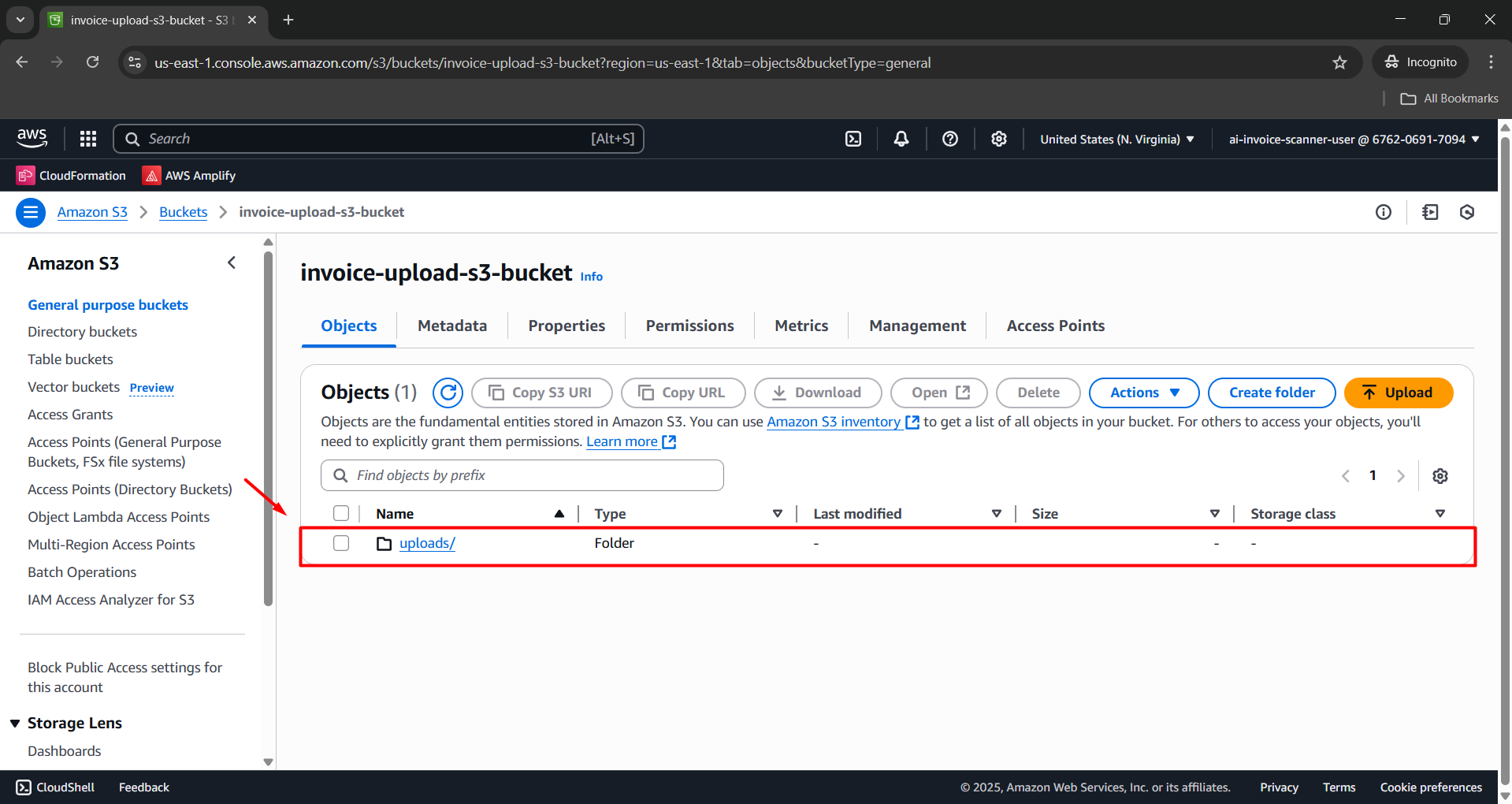This screenshot has width=1512, height=804.
Task: Toggle the hamburger side navigation icon
Action: (31, 212)
